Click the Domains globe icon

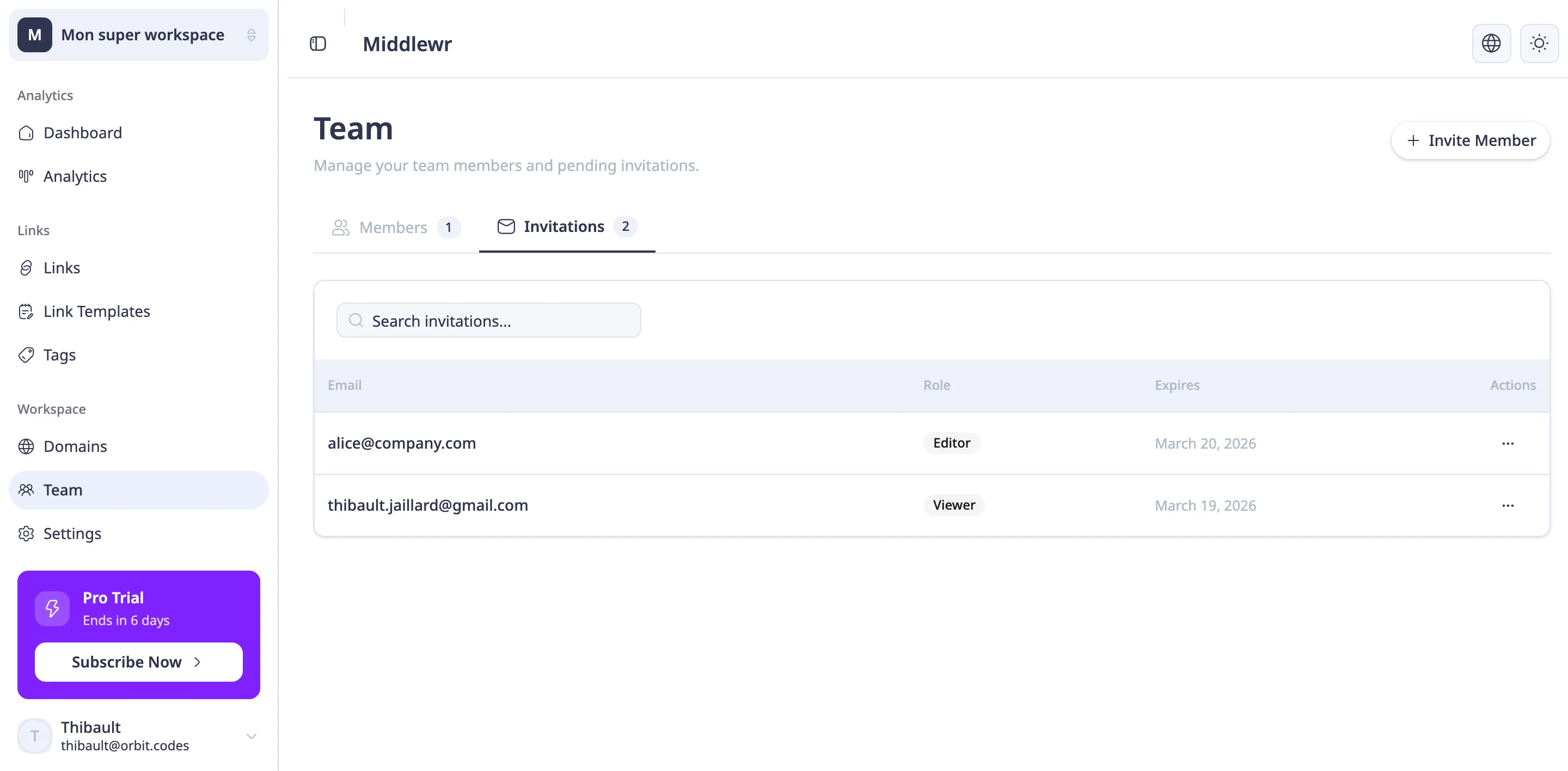tap(26, 446)
